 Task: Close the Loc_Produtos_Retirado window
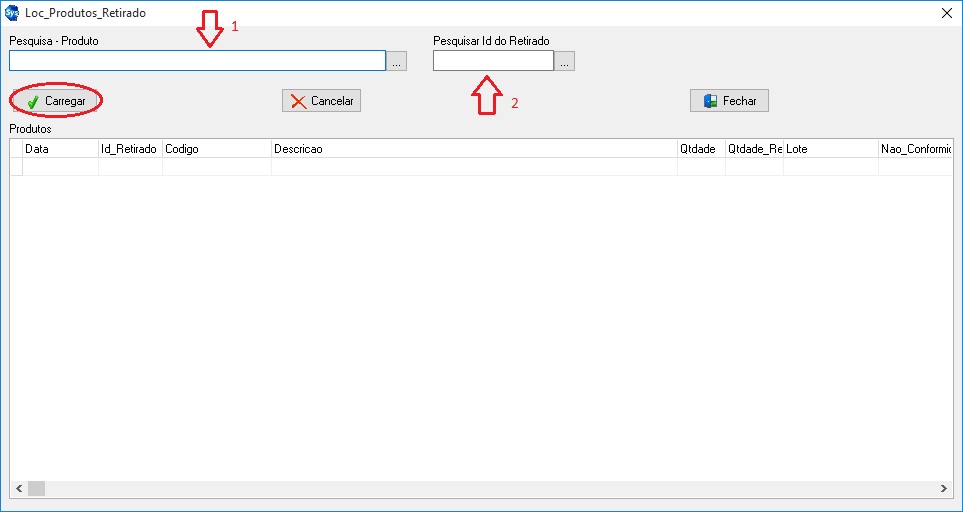tap(946, 13)
